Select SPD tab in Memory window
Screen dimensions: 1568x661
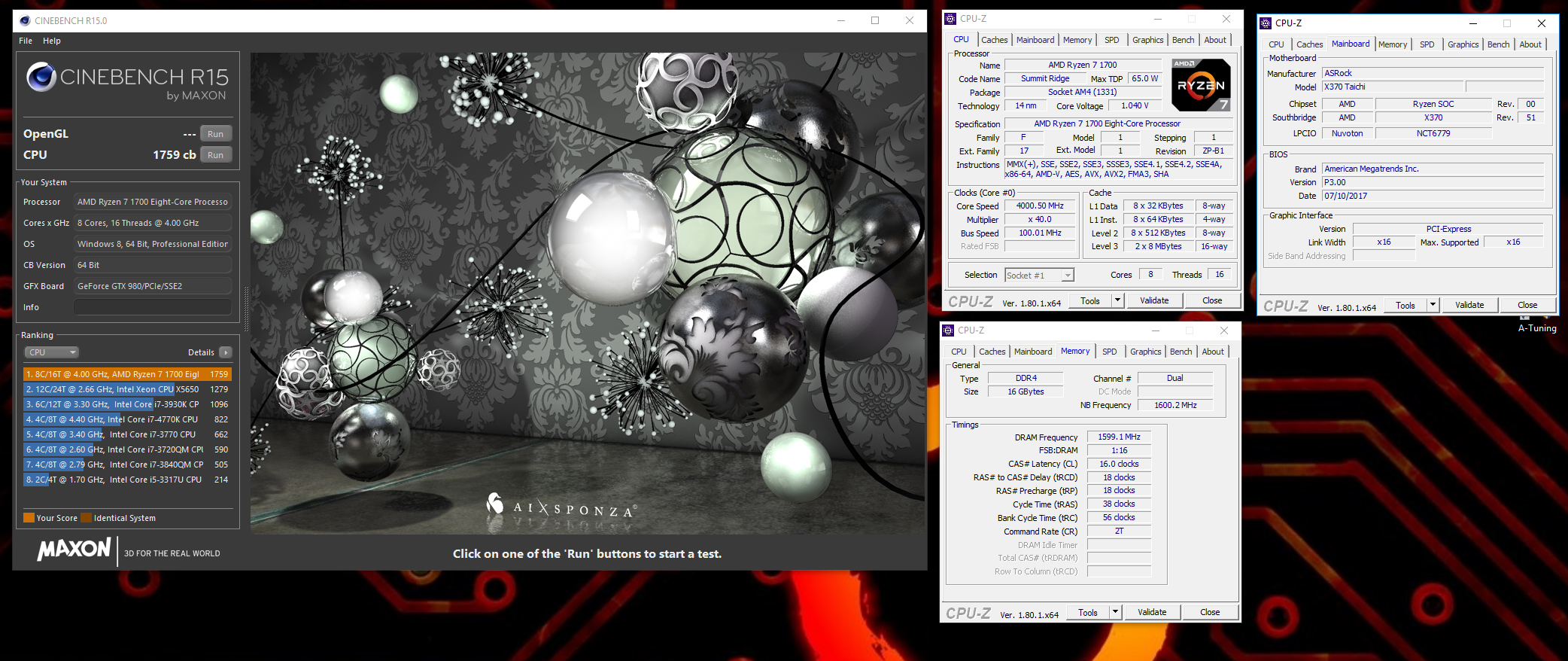pyautogui.click(x=1110, y=352)
